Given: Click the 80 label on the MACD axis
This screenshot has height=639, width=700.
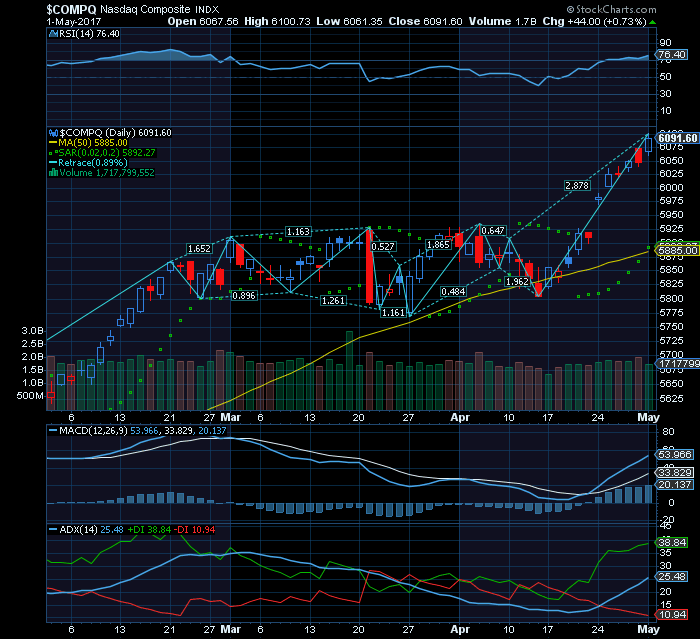Looking at the screenshot, I should (668, 432).
